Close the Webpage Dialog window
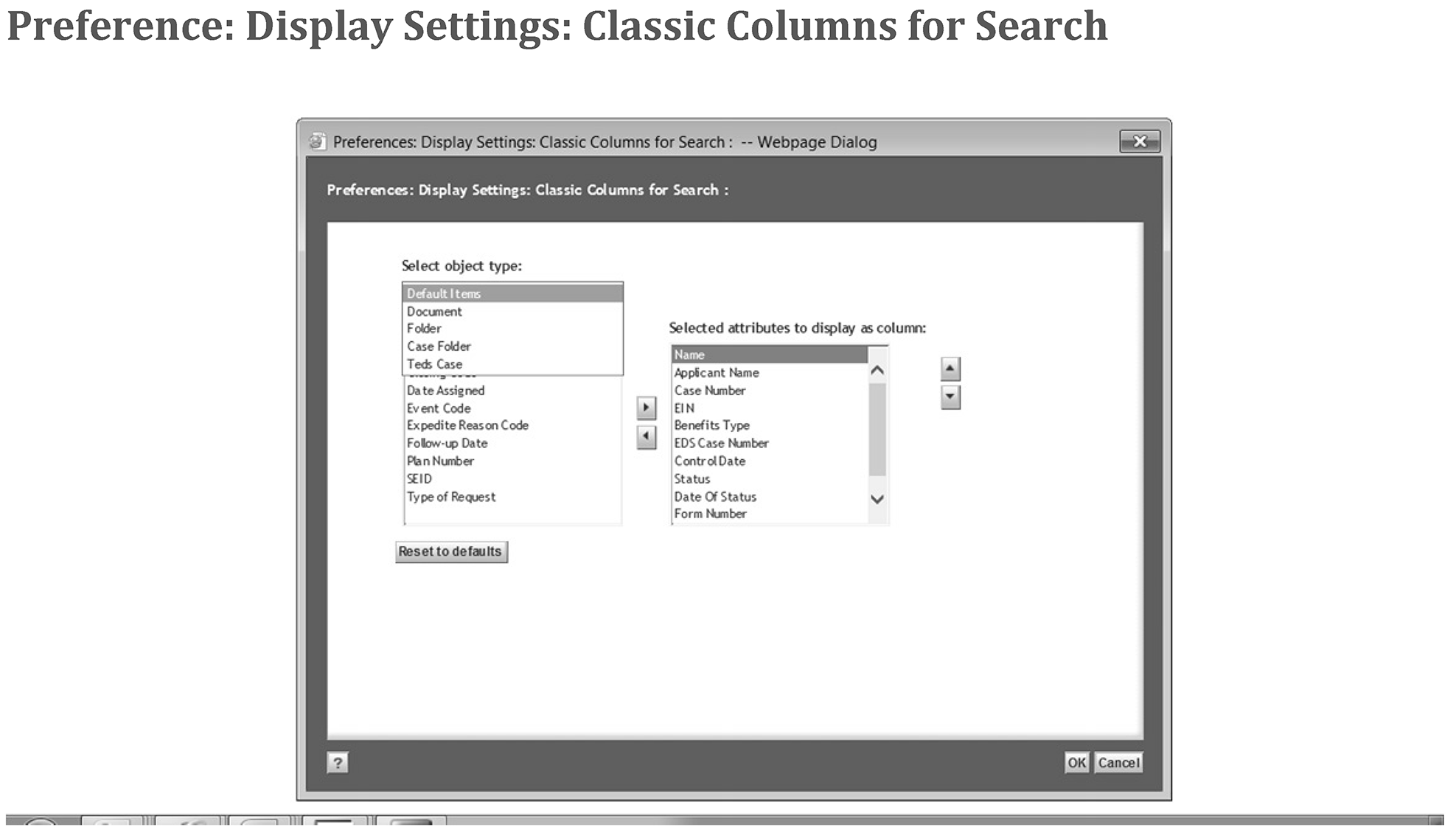Image resolution: width=1456 pixels, height=835 pixels. (1139, 142)
